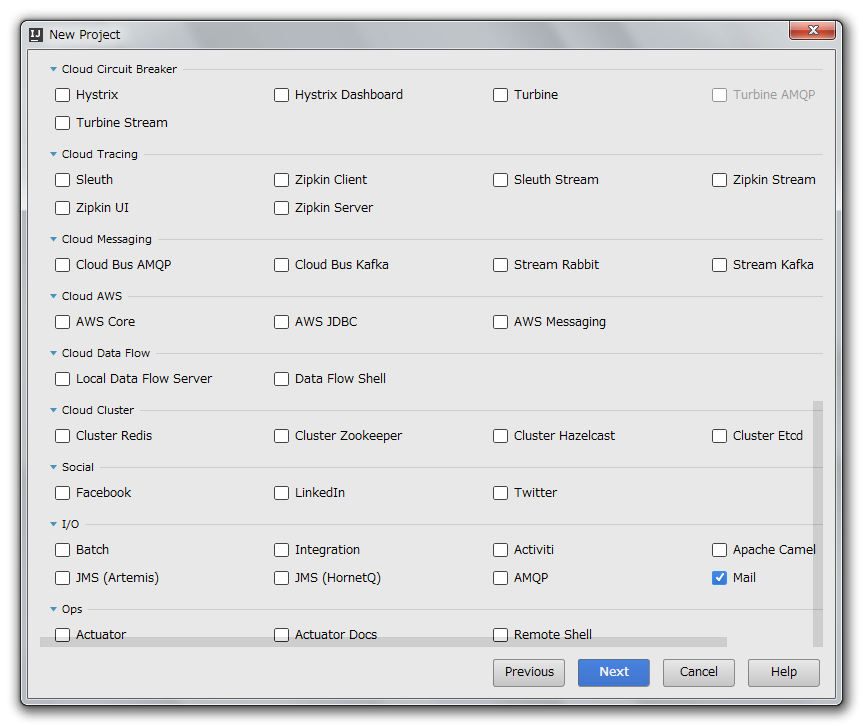Check the Twitter option
The height and width of the screenshot is (726, 863).
point(500,493)
